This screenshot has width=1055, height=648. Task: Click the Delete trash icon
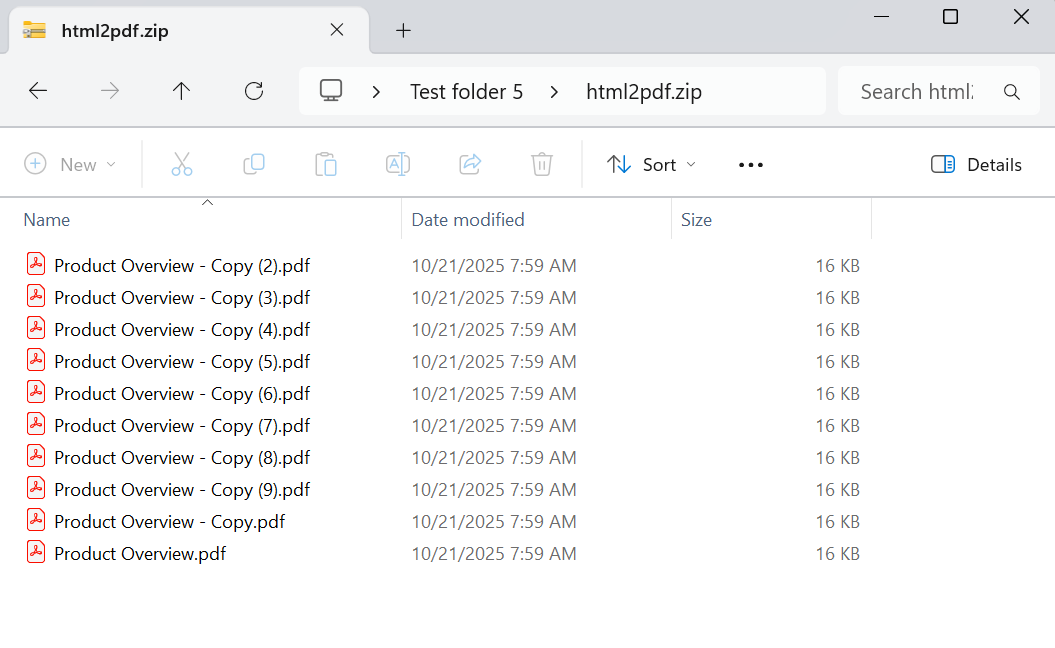[x=542, y=164]
